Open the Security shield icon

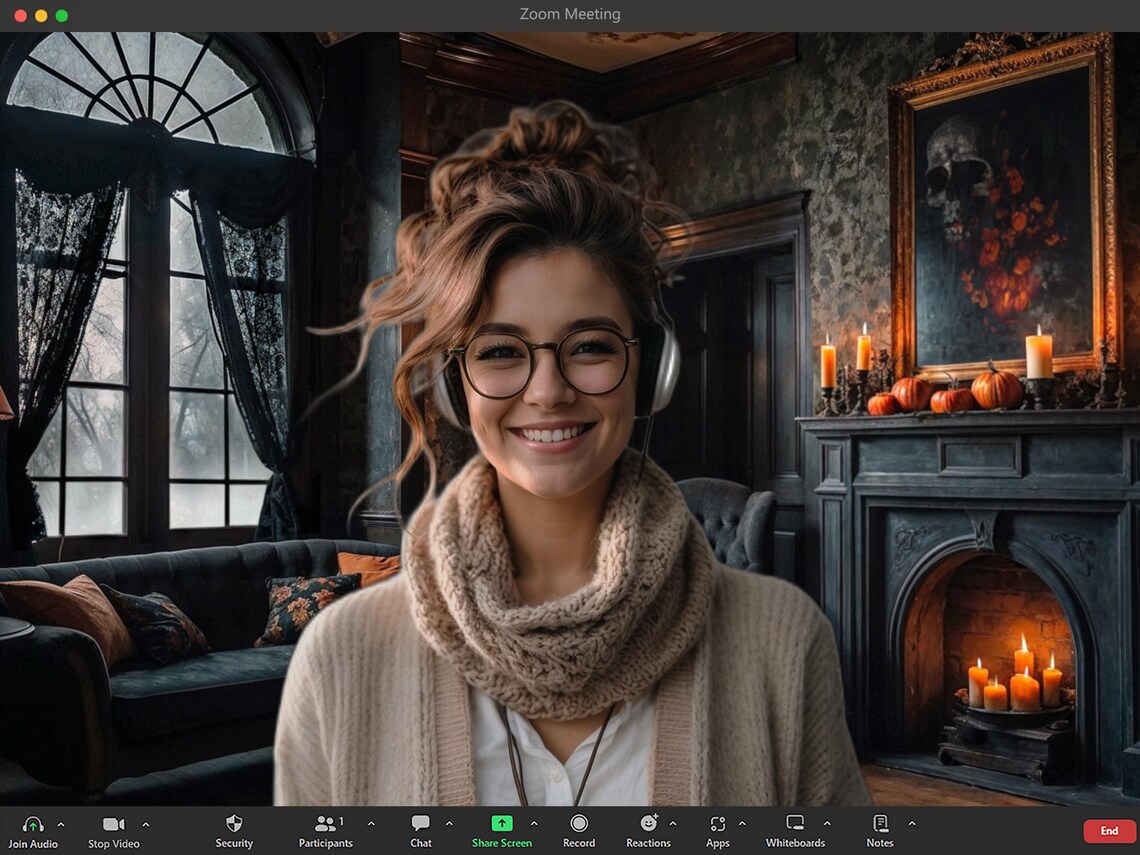point(234,823)
